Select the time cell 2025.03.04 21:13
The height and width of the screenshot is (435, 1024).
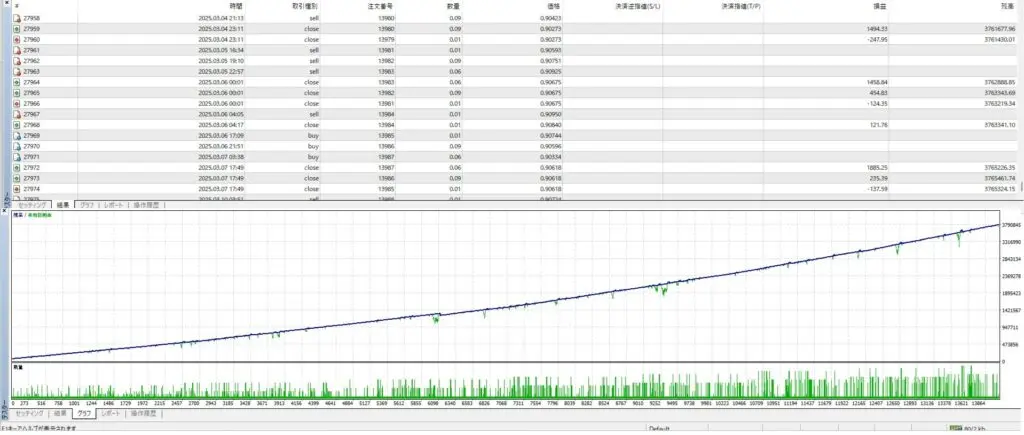[x=221, y=18]
